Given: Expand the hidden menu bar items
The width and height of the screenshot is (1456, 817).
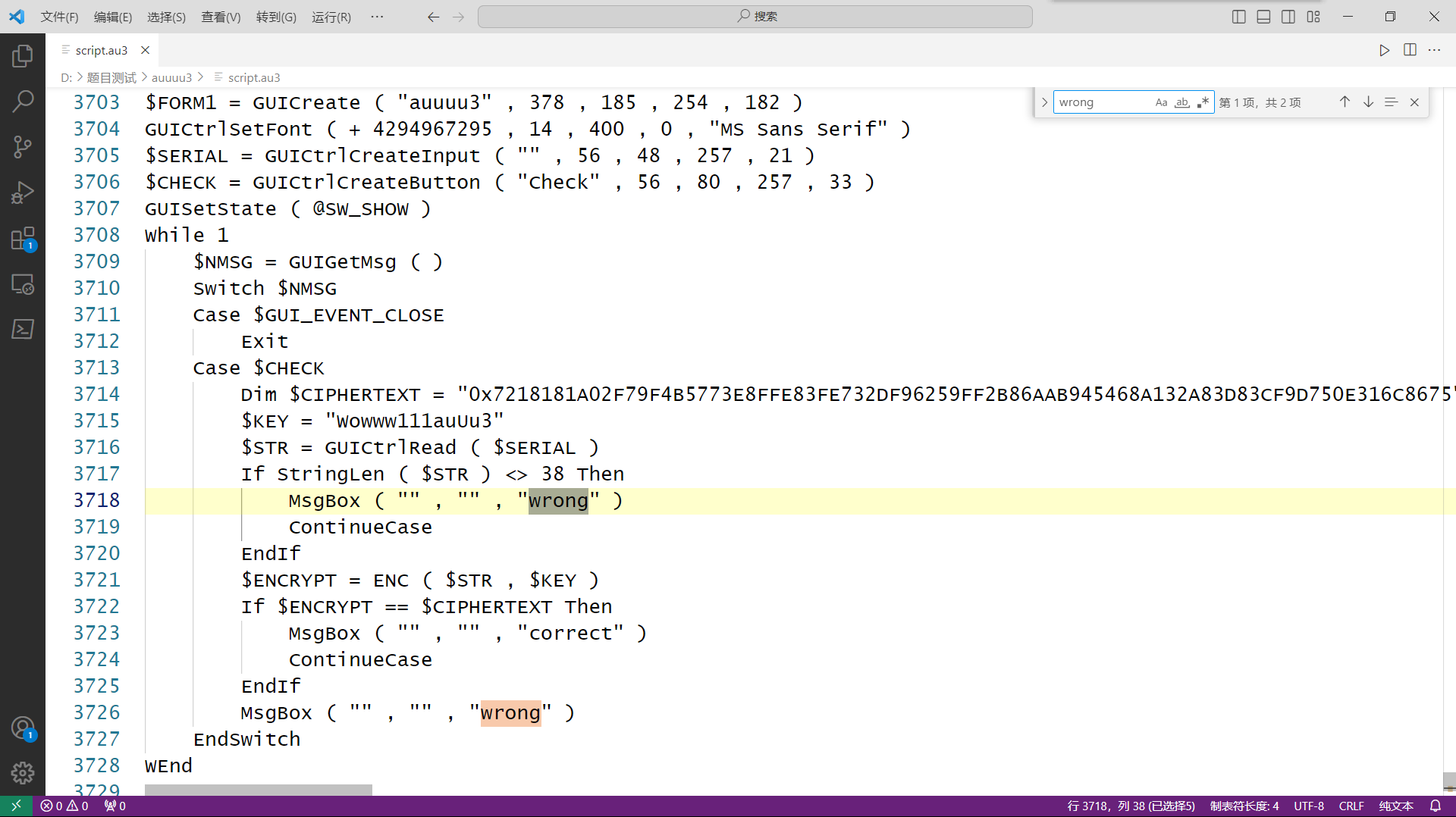Looking at the screenshot, I should [377, 17].
